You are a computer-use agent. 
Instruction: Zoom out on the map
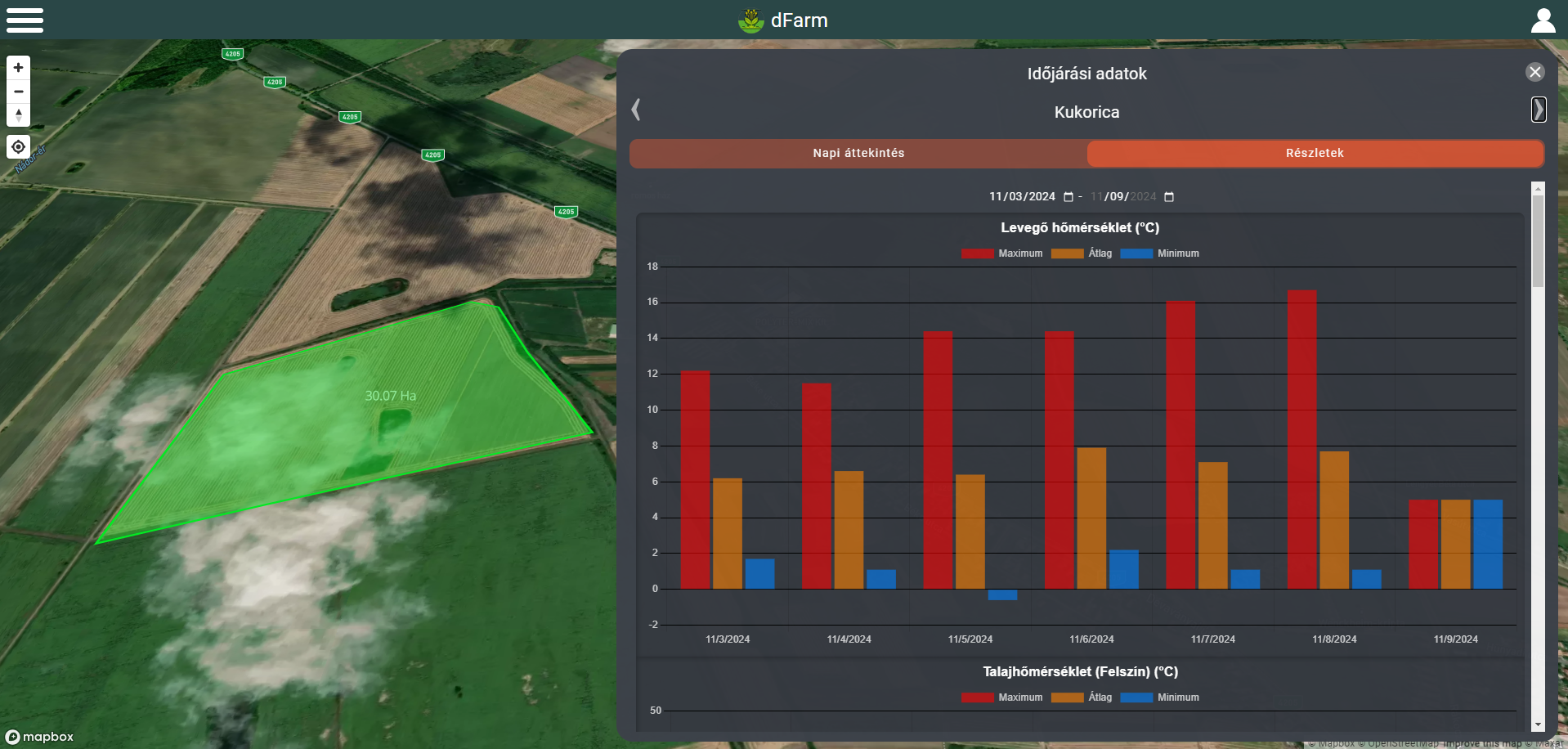(x=19, y=92)
